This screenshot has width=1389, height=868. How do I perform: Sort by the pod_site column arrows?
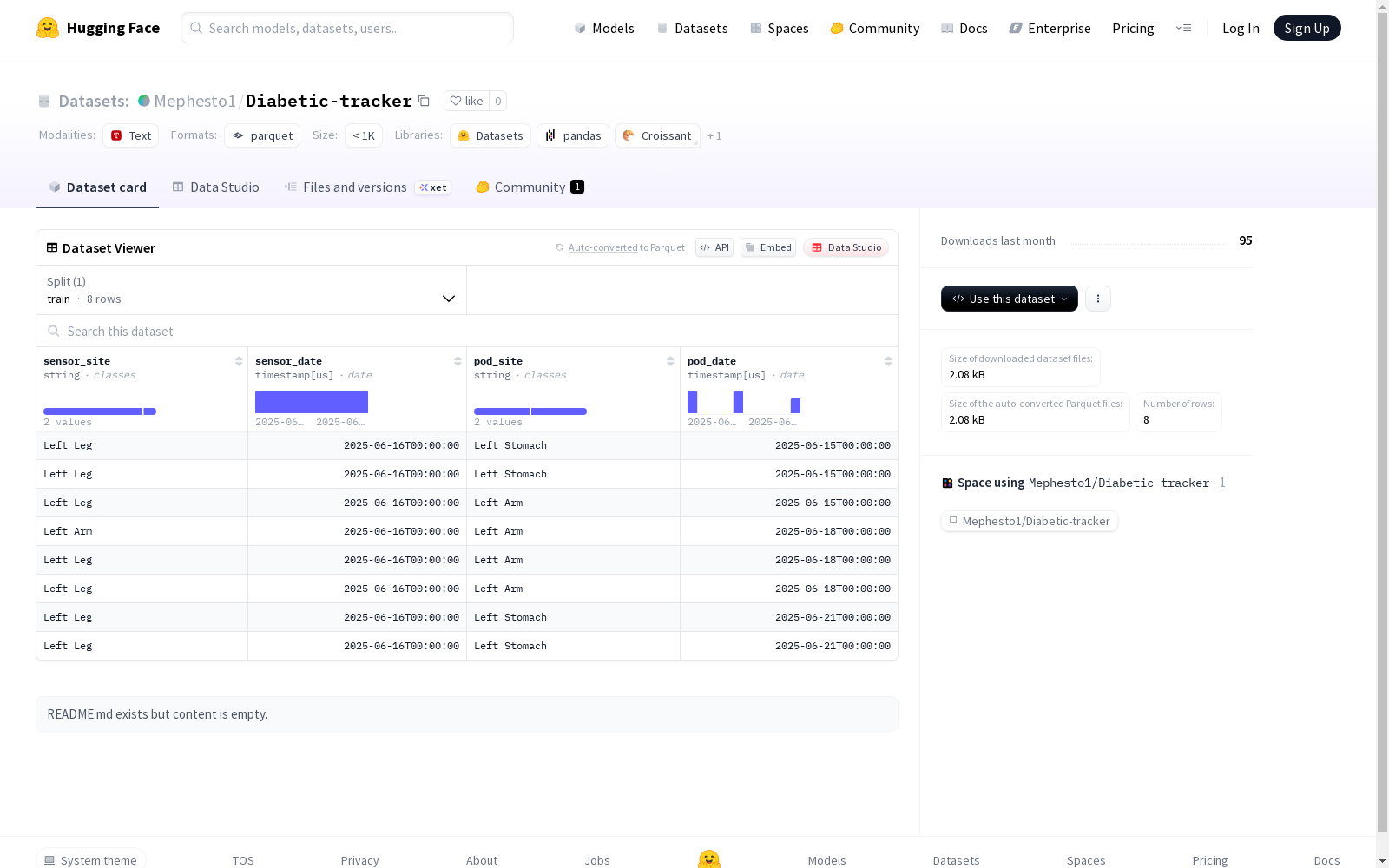(x=670, y=361)
